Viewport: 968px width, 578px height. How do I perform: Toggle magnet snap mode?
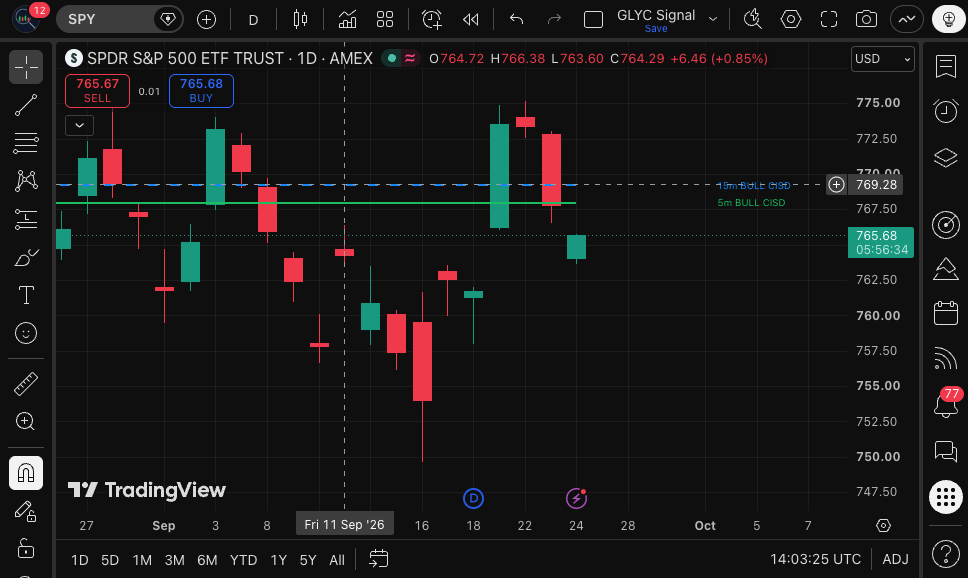point(26,473)
